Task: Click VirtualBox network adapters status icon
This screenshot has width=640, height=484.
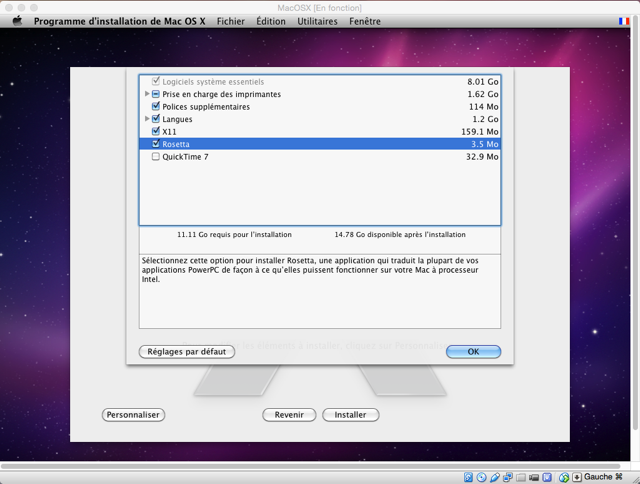Action: point(508,477)
